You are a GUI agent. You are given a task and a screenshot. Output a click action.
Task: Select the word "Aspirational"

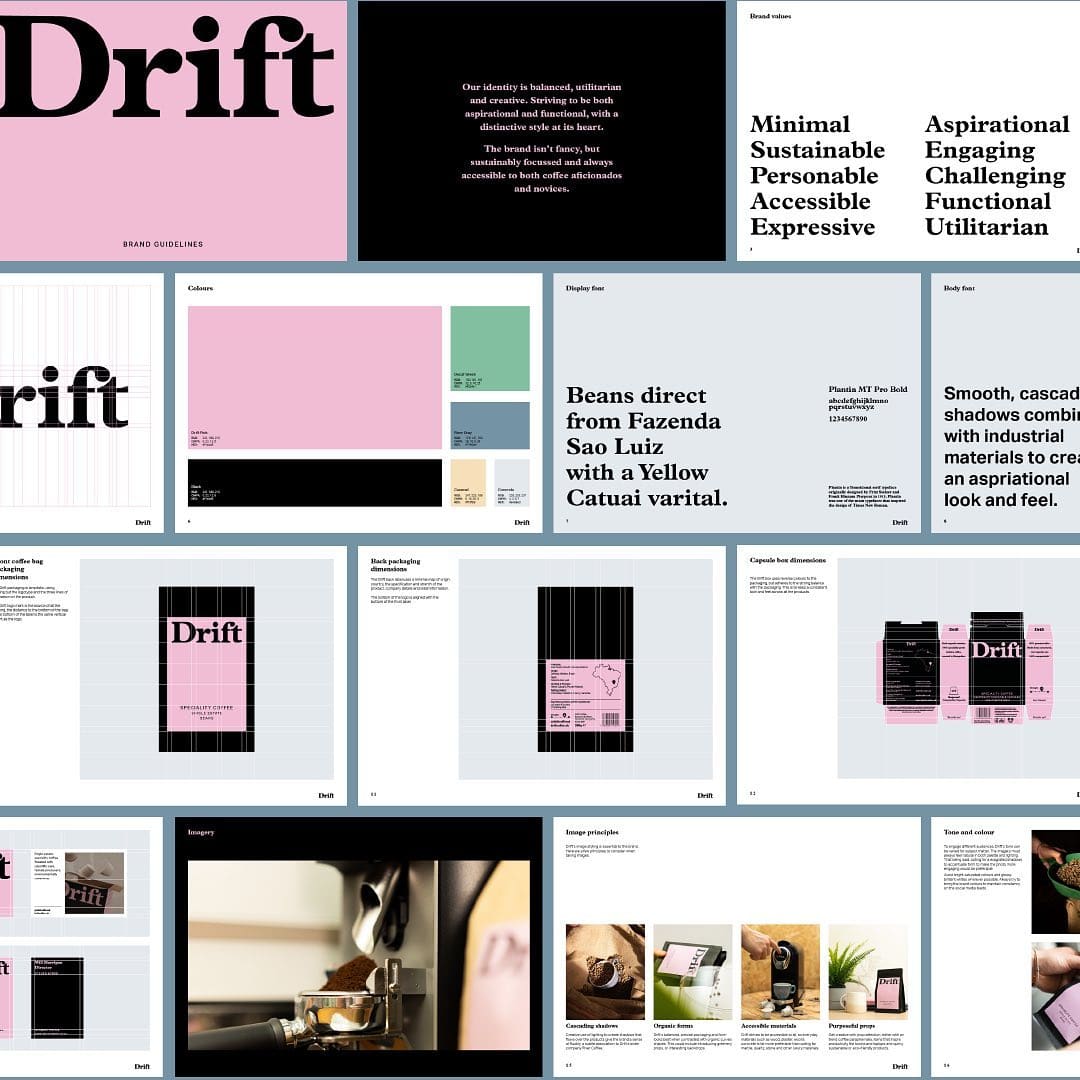997,125
